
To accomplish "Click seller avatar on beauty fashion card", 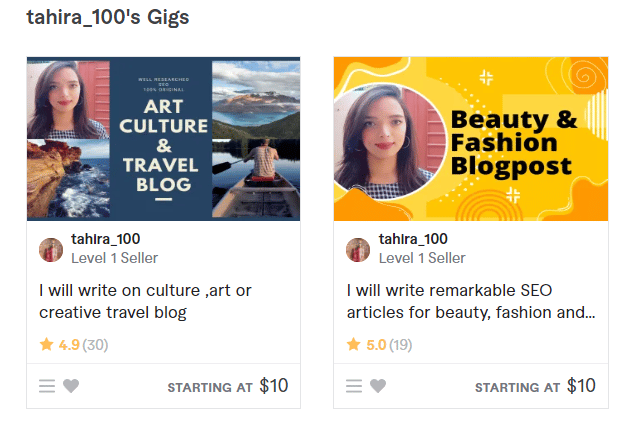I will pyautogui.click(x=358, y=249).
